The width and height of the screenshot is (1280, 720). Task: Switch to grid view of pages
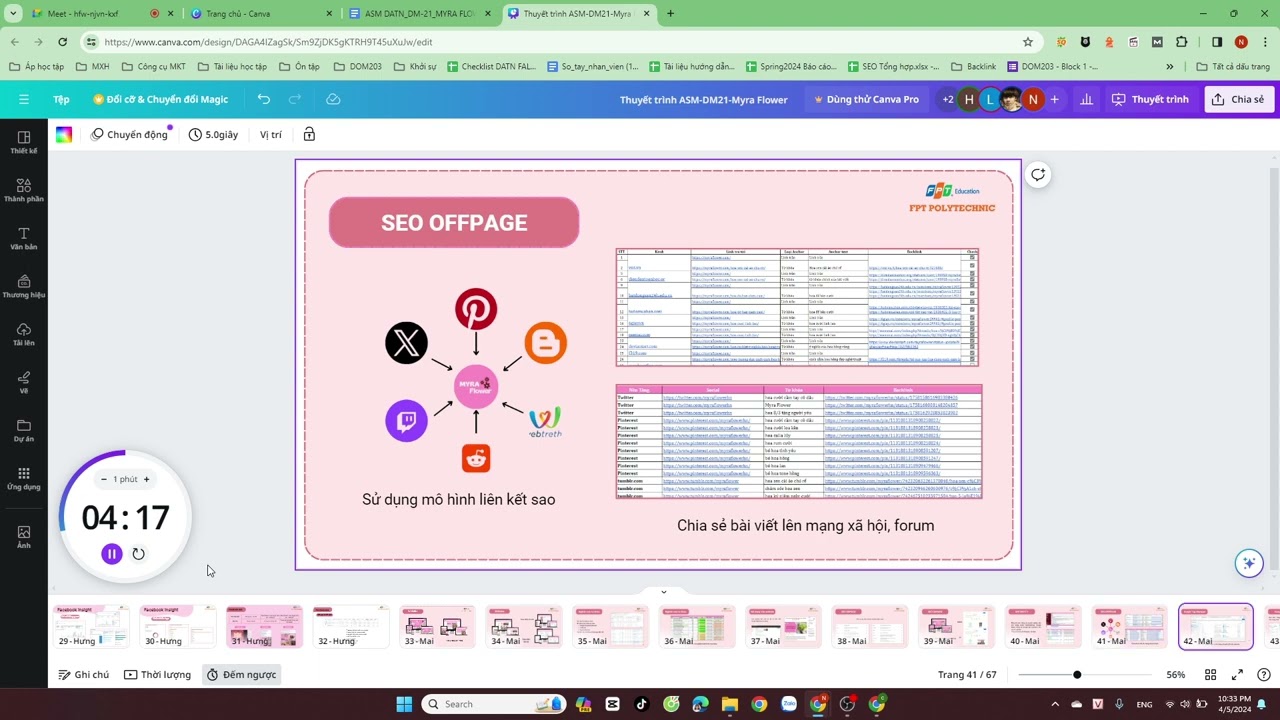point(1210,675)
